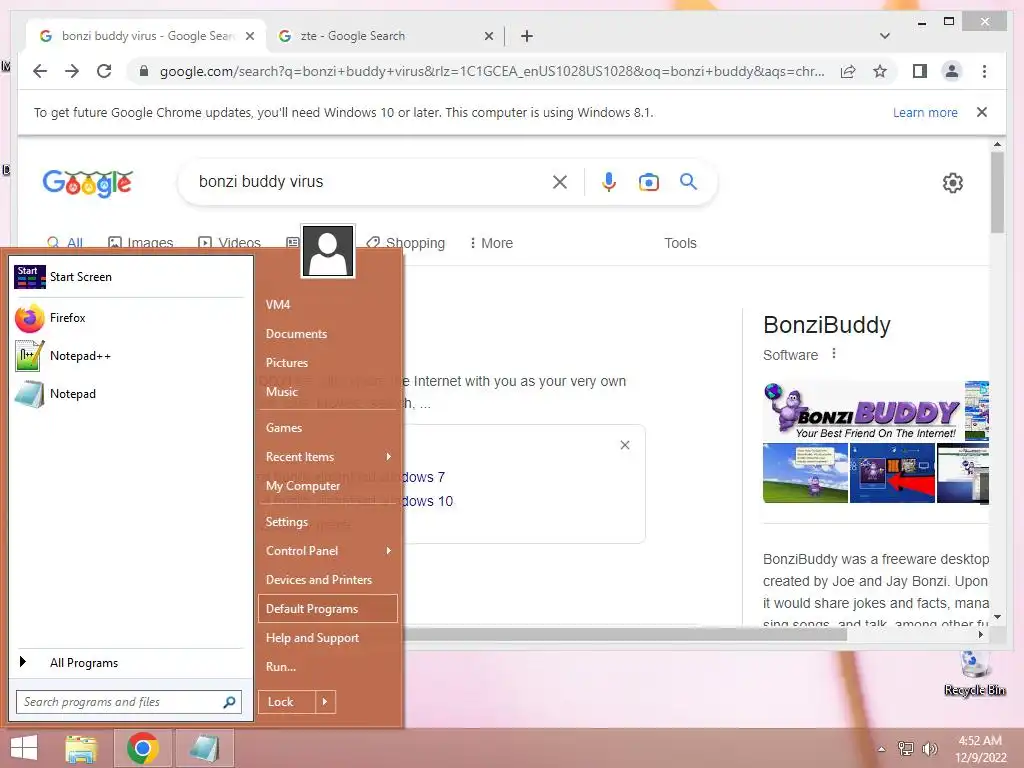
Task: Click the VM4 user folder entry
Action: click(328, 304)
